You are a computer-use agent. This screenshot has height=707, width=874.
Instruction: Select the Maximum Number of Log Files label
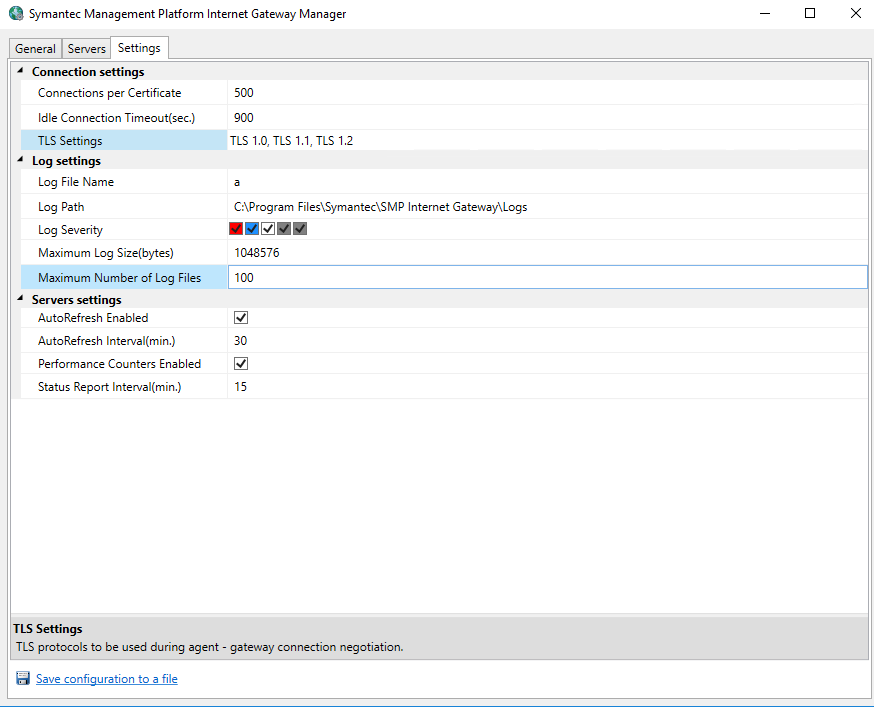119,278
